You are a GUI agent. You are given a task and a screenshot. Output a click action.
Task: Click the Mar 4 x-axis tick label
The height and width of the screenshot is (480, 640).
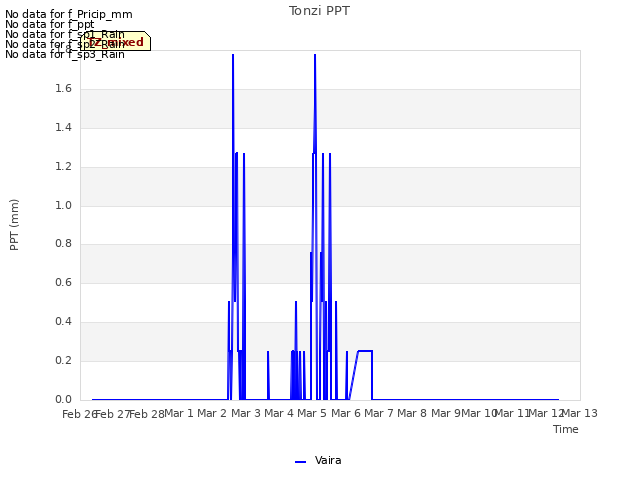click(279, 413)
